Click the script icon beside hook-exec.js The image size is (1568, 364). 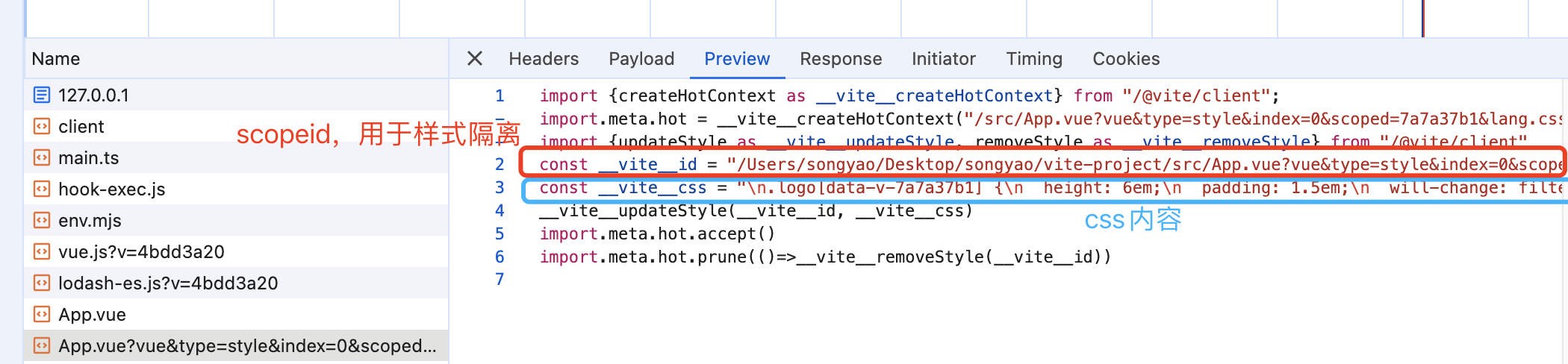tap(42, 189)
